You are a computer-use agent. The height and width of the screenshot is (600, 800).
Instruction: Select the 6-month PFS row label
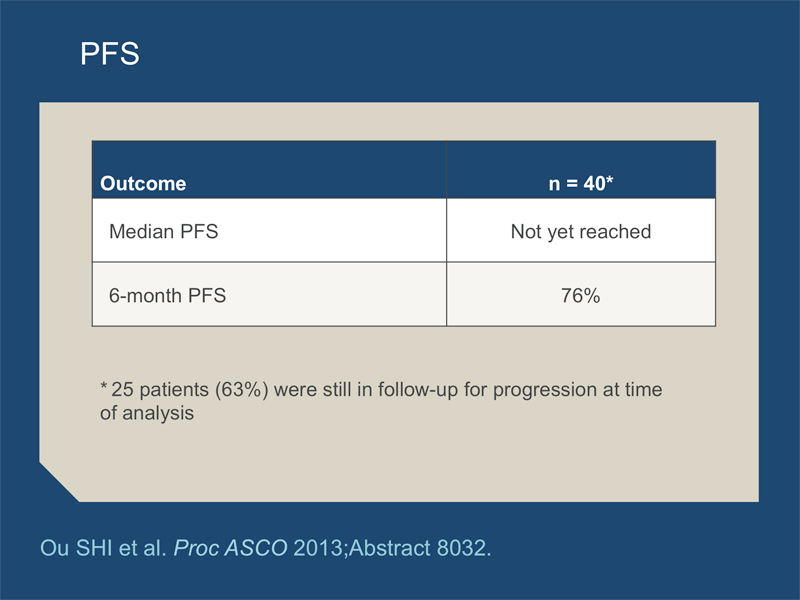click(x=167, y=295)
